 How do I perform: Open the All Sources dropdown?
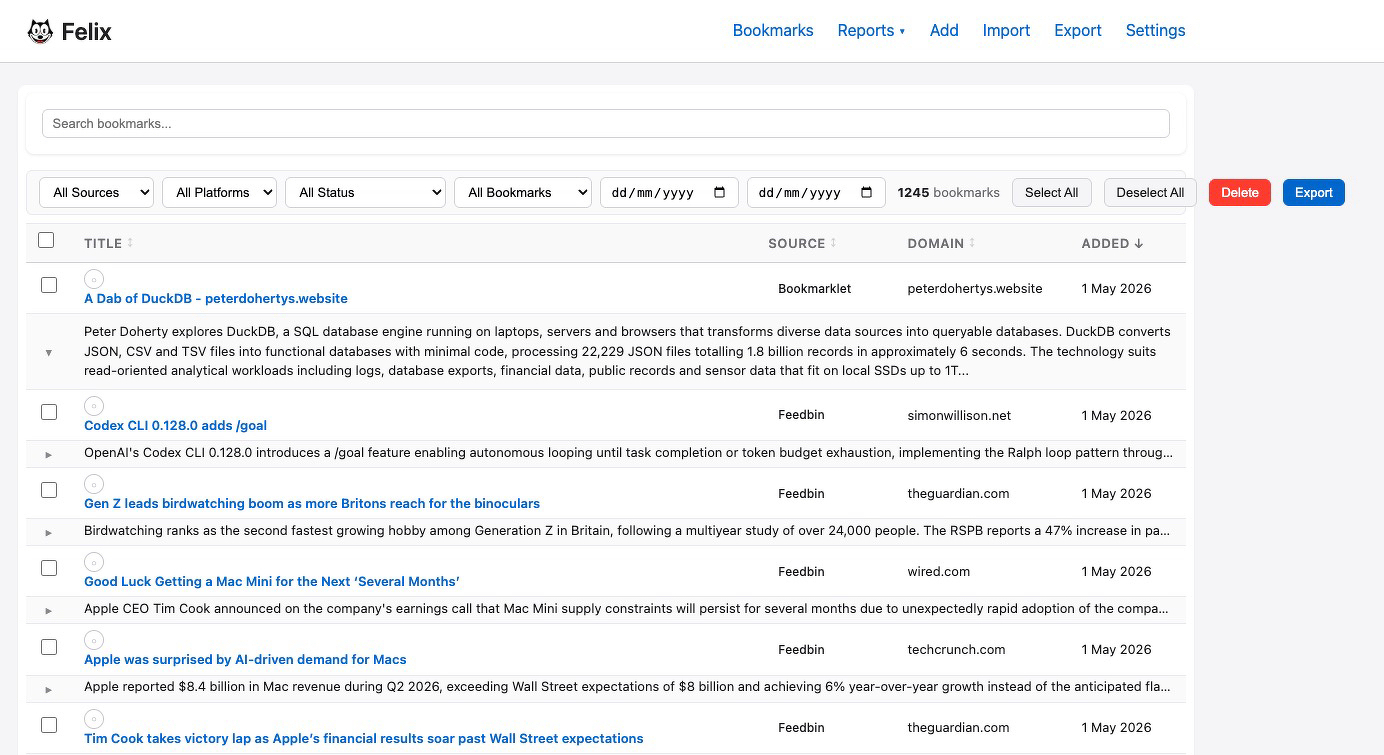(x=96, y=192)
